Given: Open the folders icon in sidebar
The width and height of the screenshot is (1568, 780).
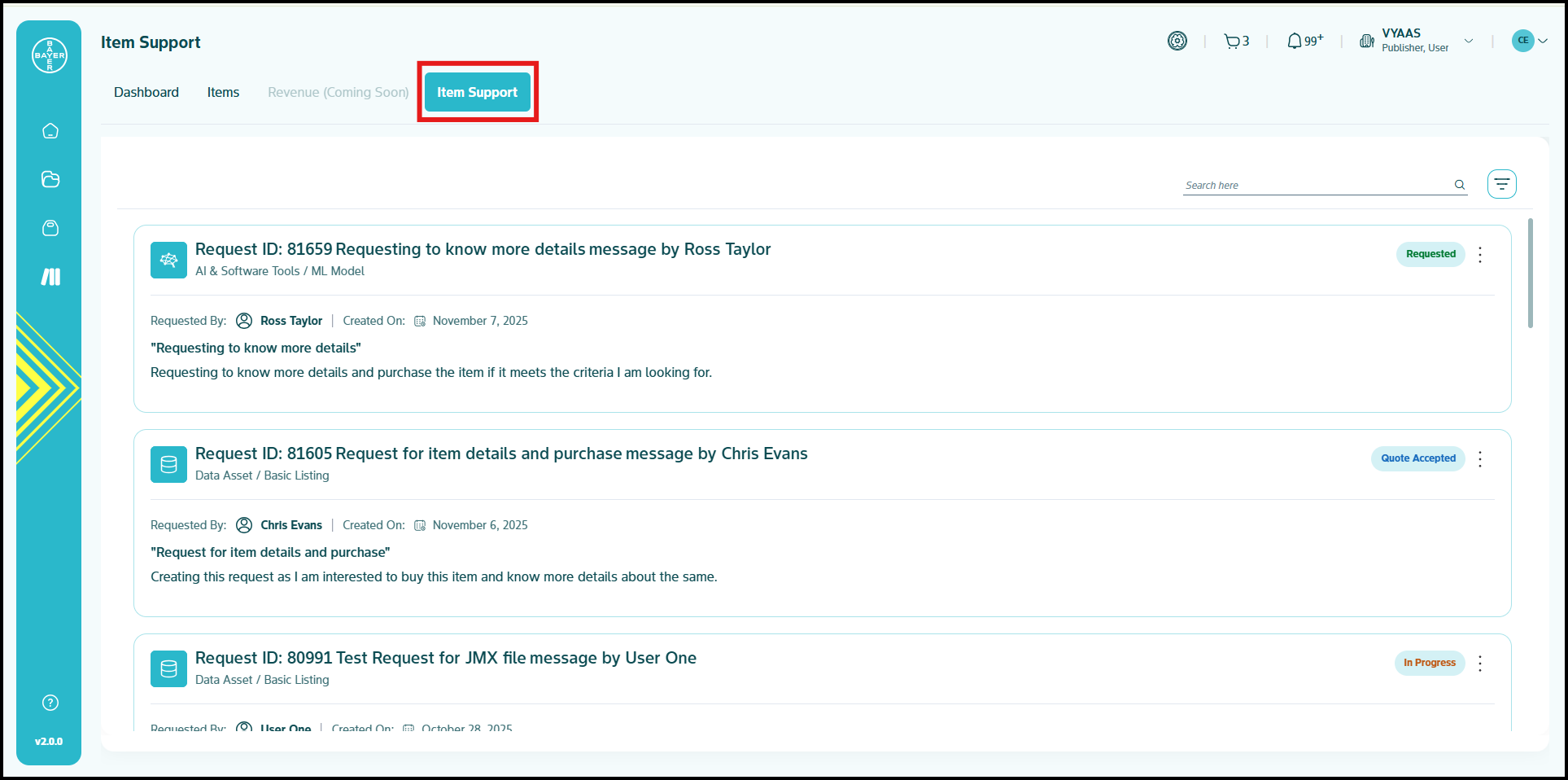Looking at the screenshot, I should [x=50, y=179].
